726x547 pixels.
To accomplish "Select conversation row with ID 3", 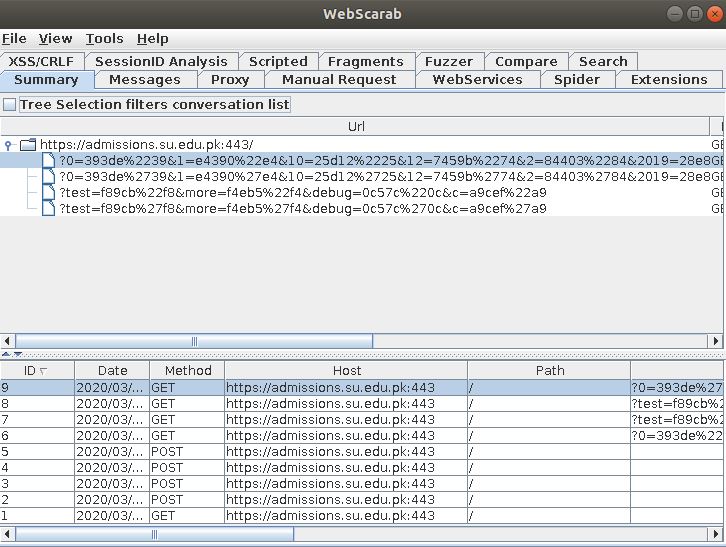I will click(362, 484).
